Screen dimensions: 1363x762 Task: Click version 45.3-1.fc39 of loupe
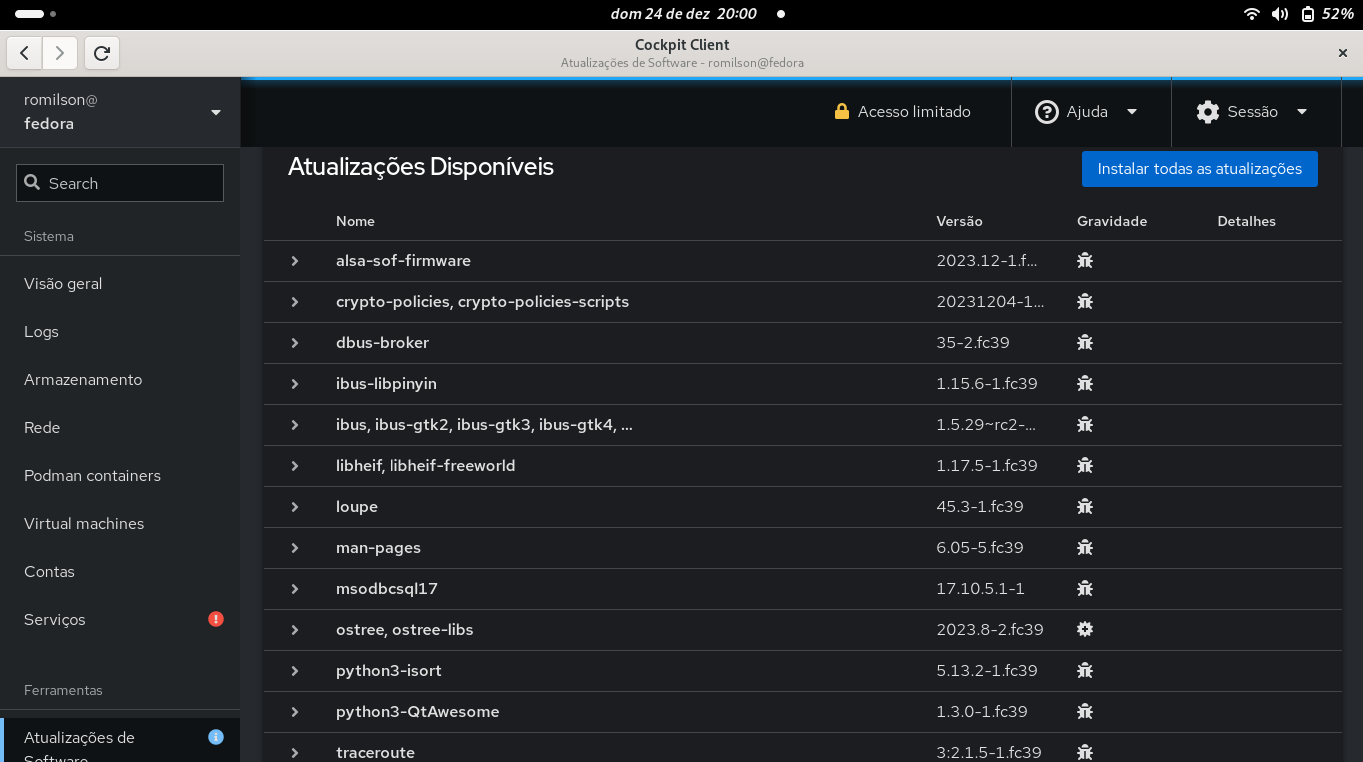point(980,507)
